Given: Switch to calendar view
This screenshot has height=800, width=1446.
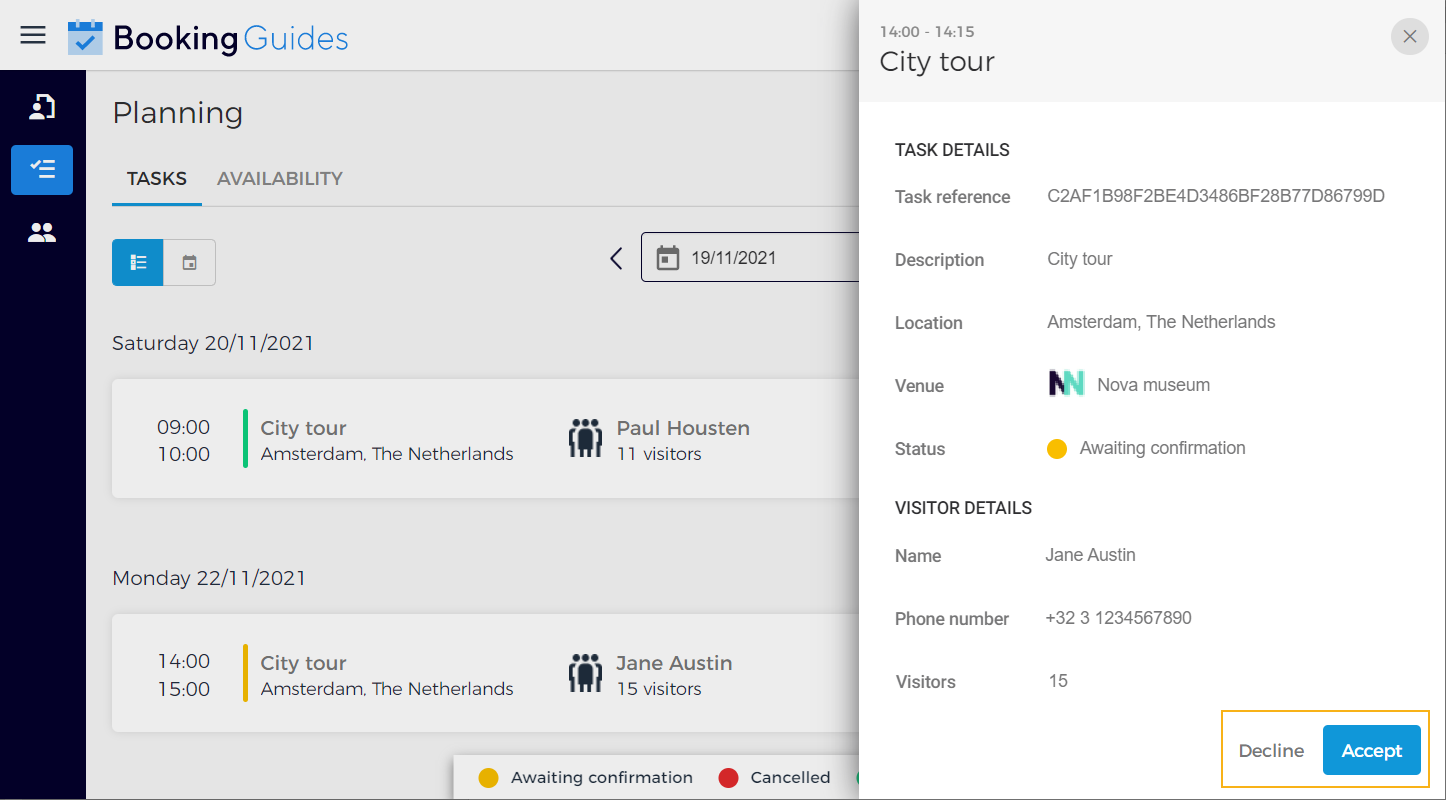Looking at the screenshot, I should 189,262.
